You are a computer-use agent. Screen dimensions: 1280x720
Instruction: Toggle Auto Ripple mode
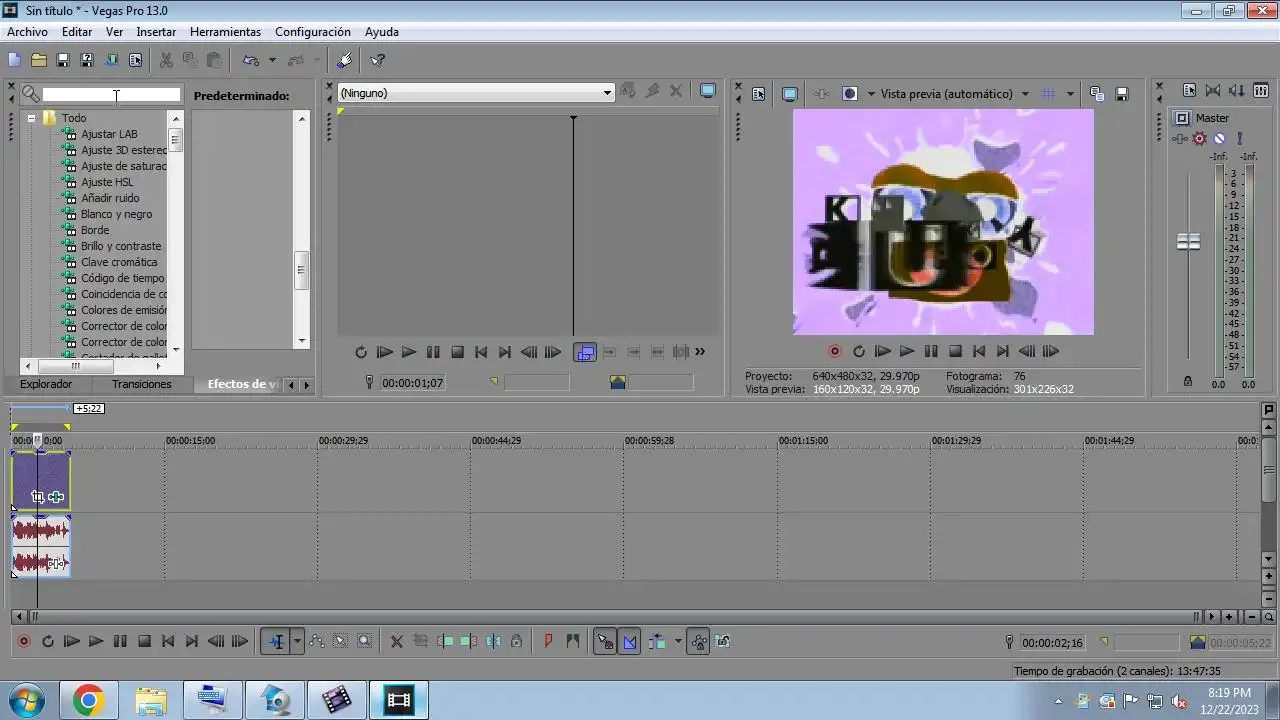click(x=657, y=642)
